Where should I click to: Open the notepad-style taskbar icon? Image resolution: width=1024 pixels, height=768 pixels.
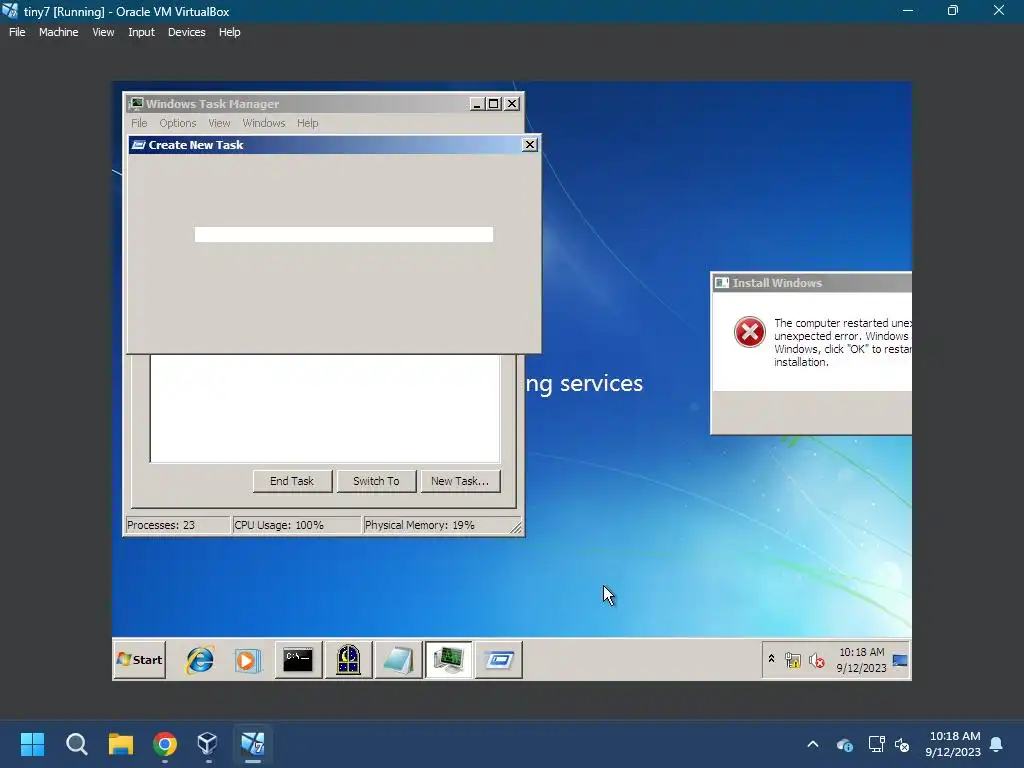398,660
